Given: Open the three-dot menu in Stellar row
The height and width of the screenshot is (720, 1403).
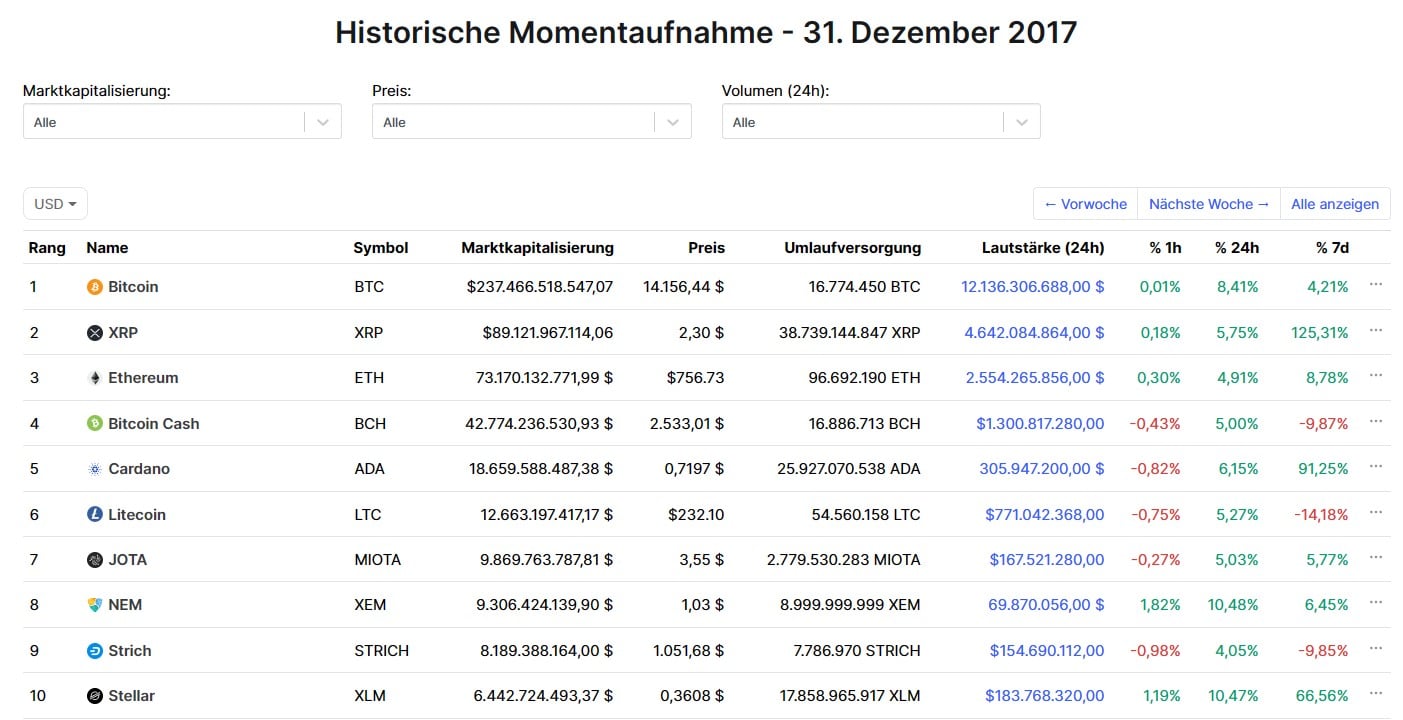Looking at the screenshot, I should click(1376, 693).
